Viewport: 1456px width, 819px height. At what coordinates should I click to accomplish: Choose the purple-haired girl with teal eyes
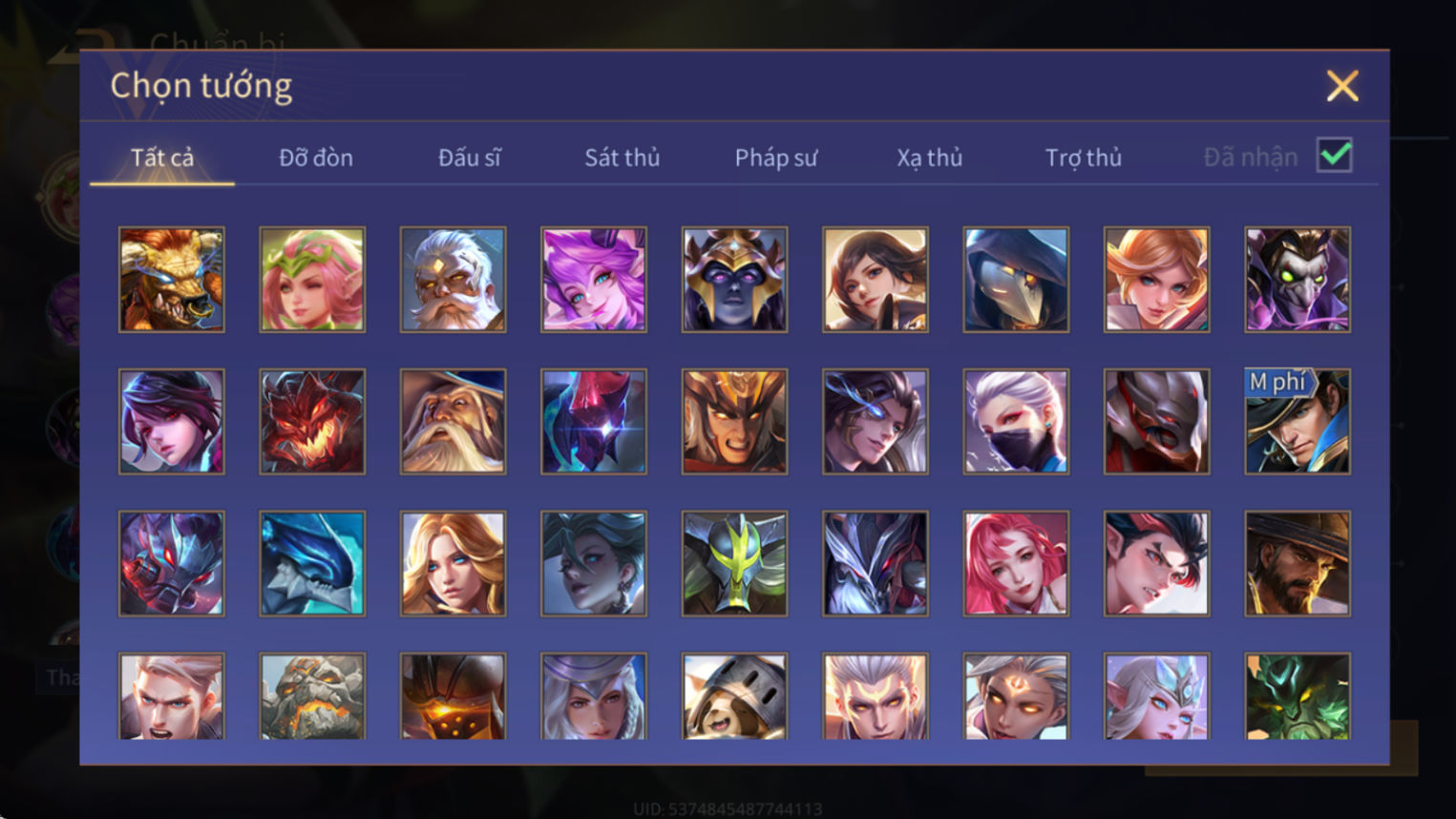594,280
